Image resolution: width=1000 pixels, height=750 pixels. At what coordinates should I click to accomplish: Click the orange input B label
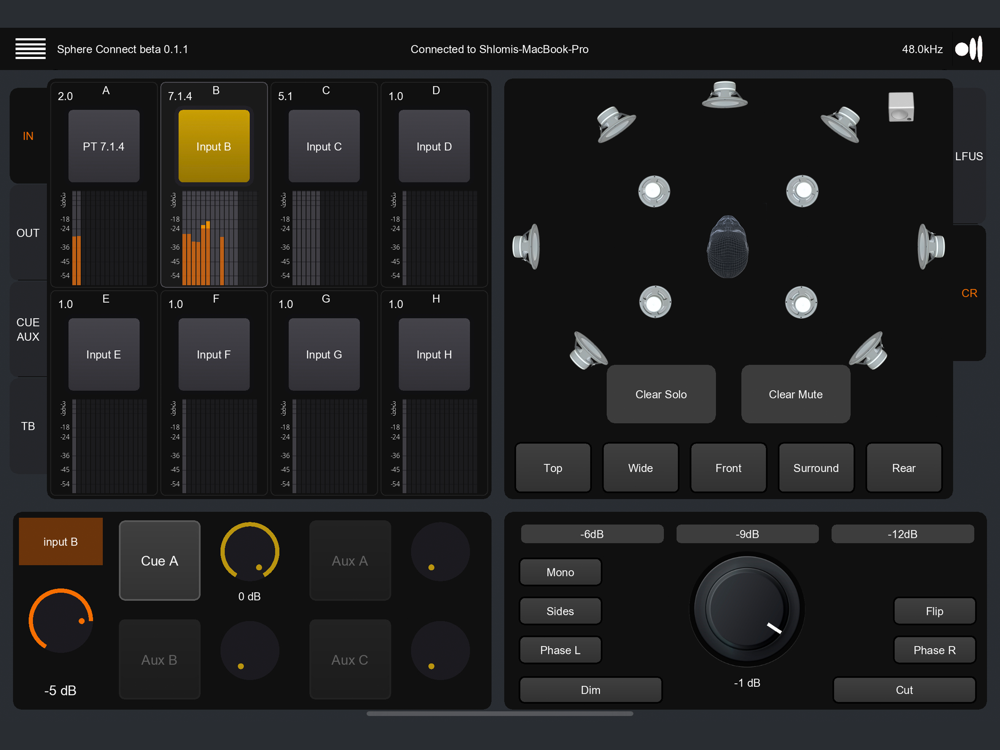coord(61,541)
